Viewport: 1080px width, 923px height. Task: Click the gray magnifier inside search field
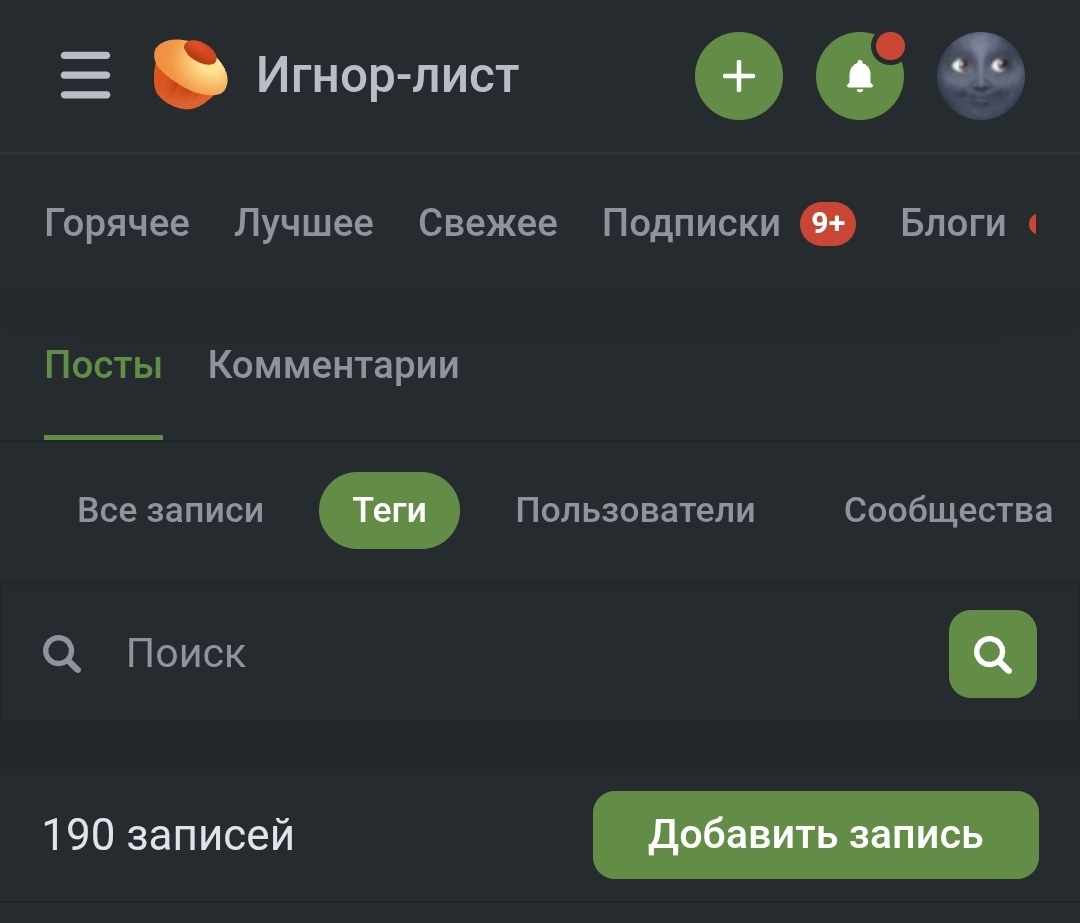tap(62, 654)
